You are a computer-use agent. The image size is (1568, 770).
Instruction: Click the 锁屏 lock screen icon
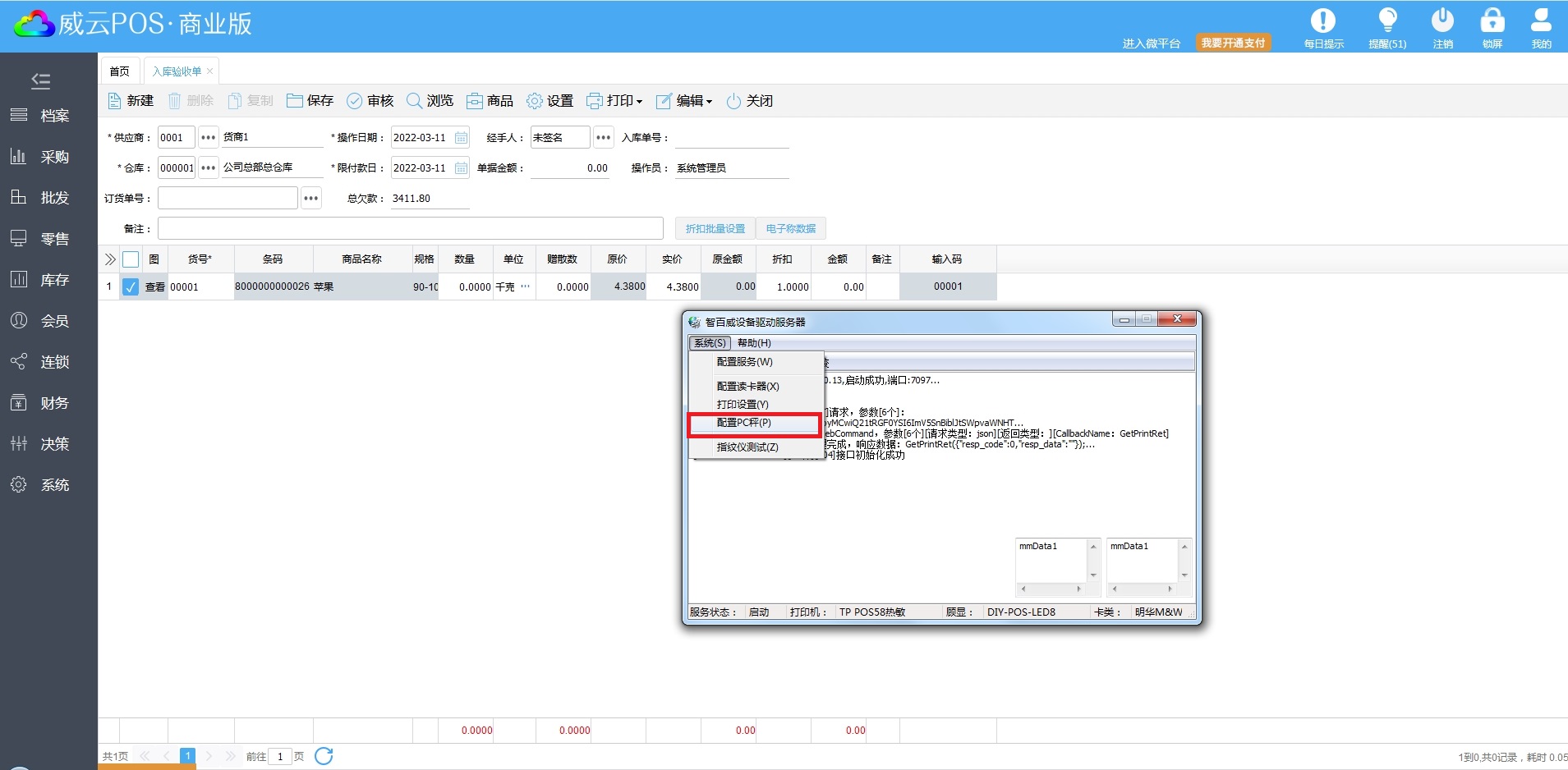point(1492,21)
